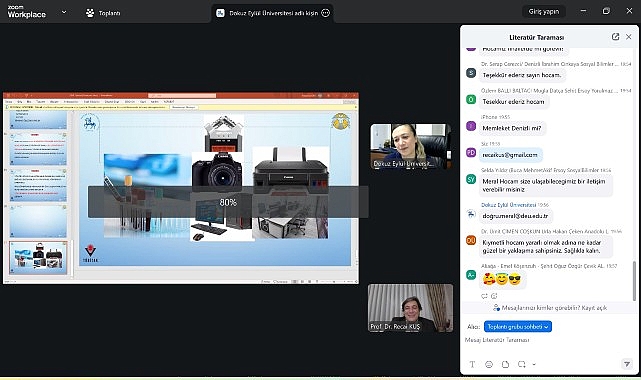Click the Giriş yapın button

(x=544, y=11)
